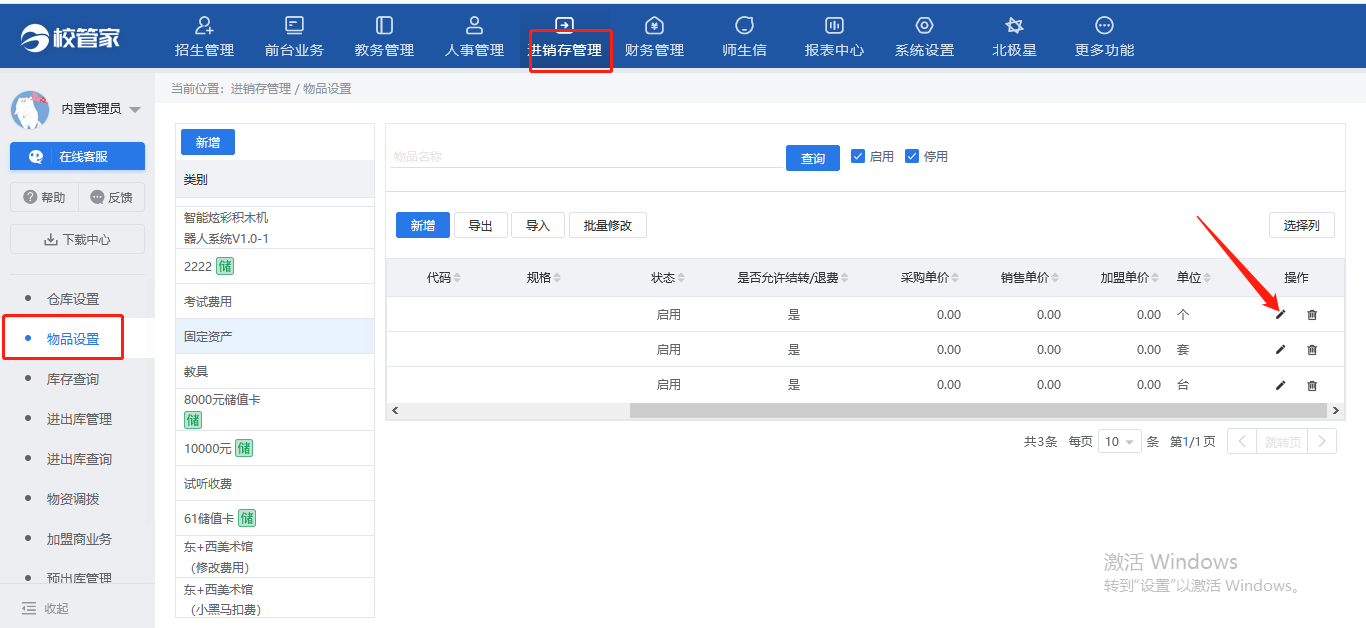Focus 物品名称 search input

588,157
